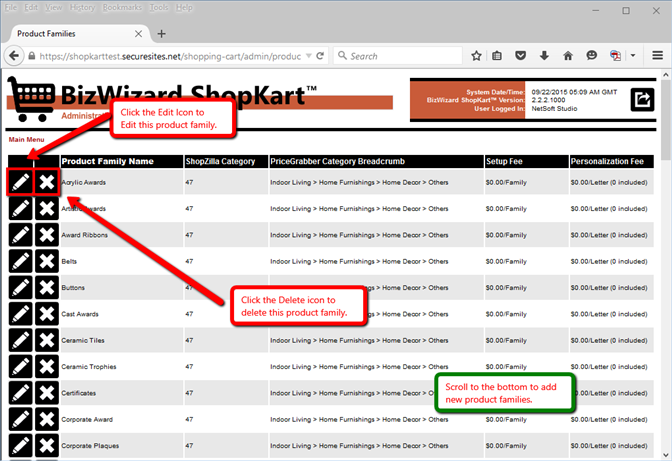Edit the Corporate Award product family
The image size is (672, 461).
tap(21, 419)
